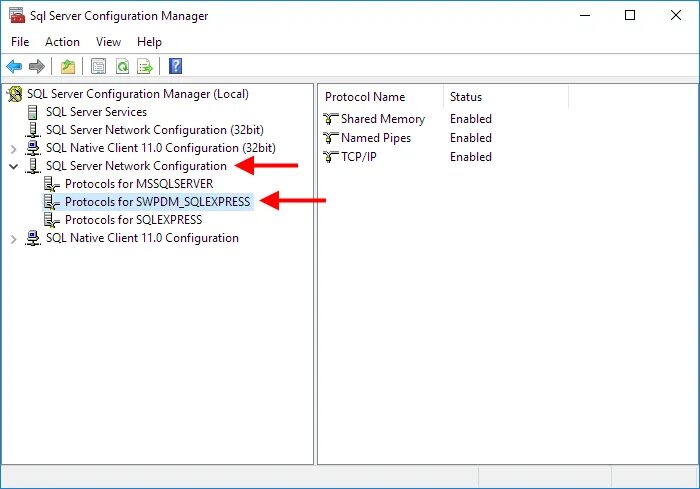Click the Protocols for SQLEXPRESS icon

coord(51,220)
